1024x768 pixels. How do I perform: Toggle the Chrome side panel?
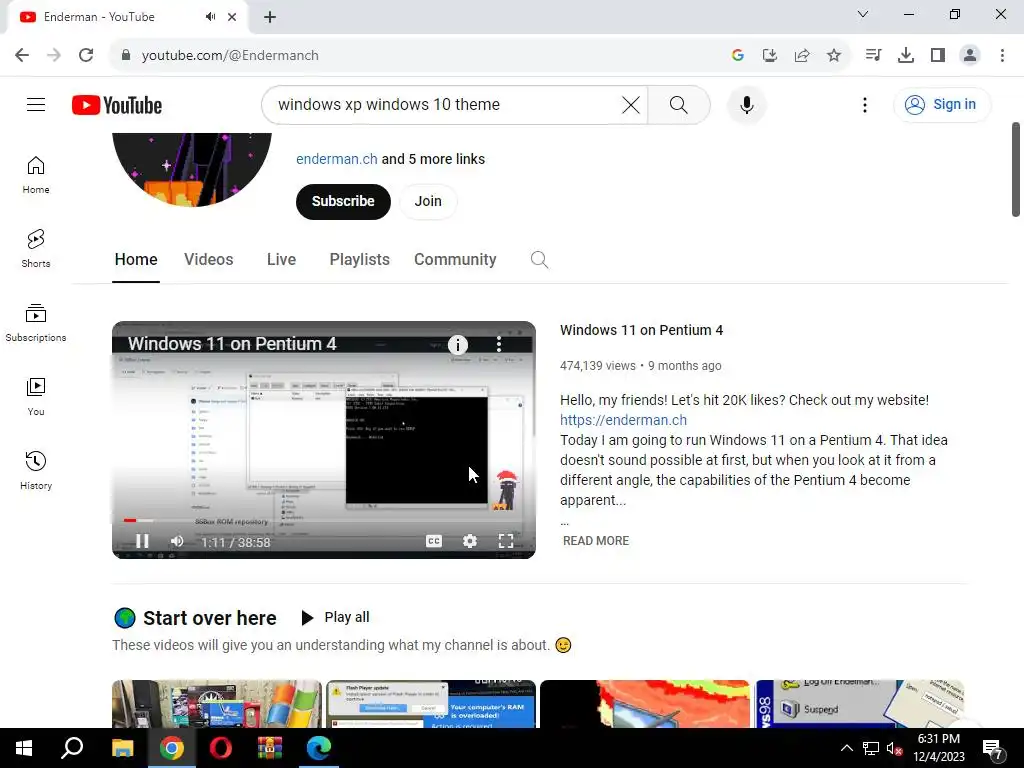coord(938,55)
